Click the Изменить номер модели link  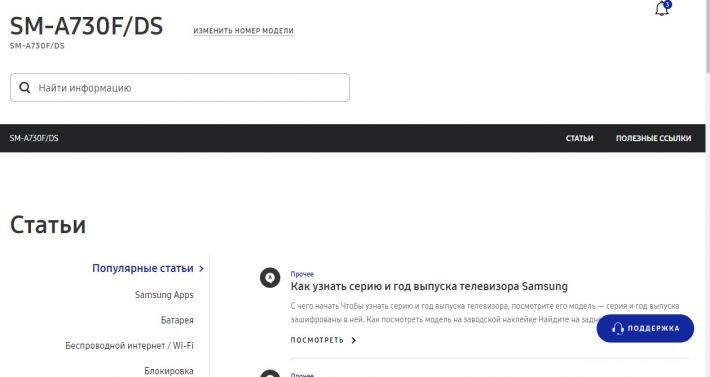244,31
